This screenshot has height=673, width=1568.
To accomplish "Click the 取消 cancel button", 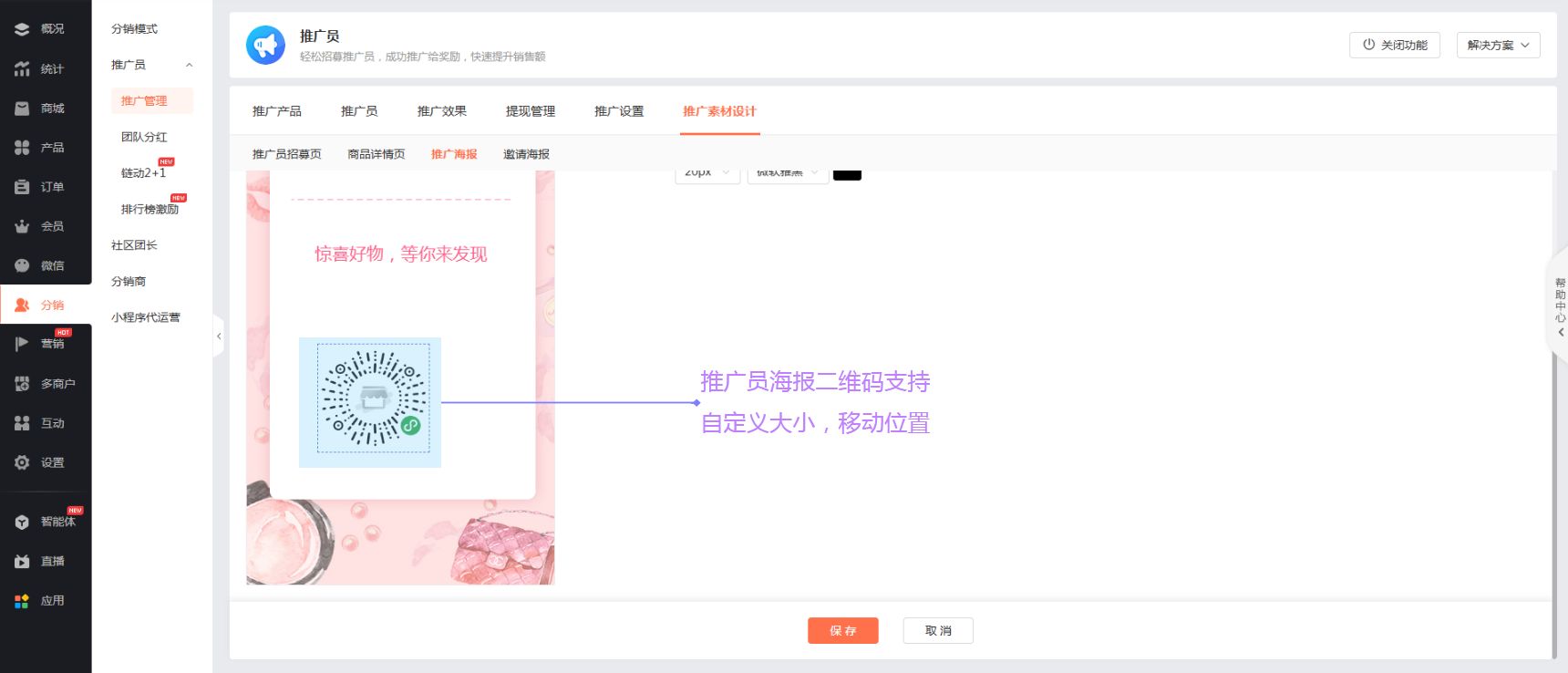I will click(x=938, y=631).
